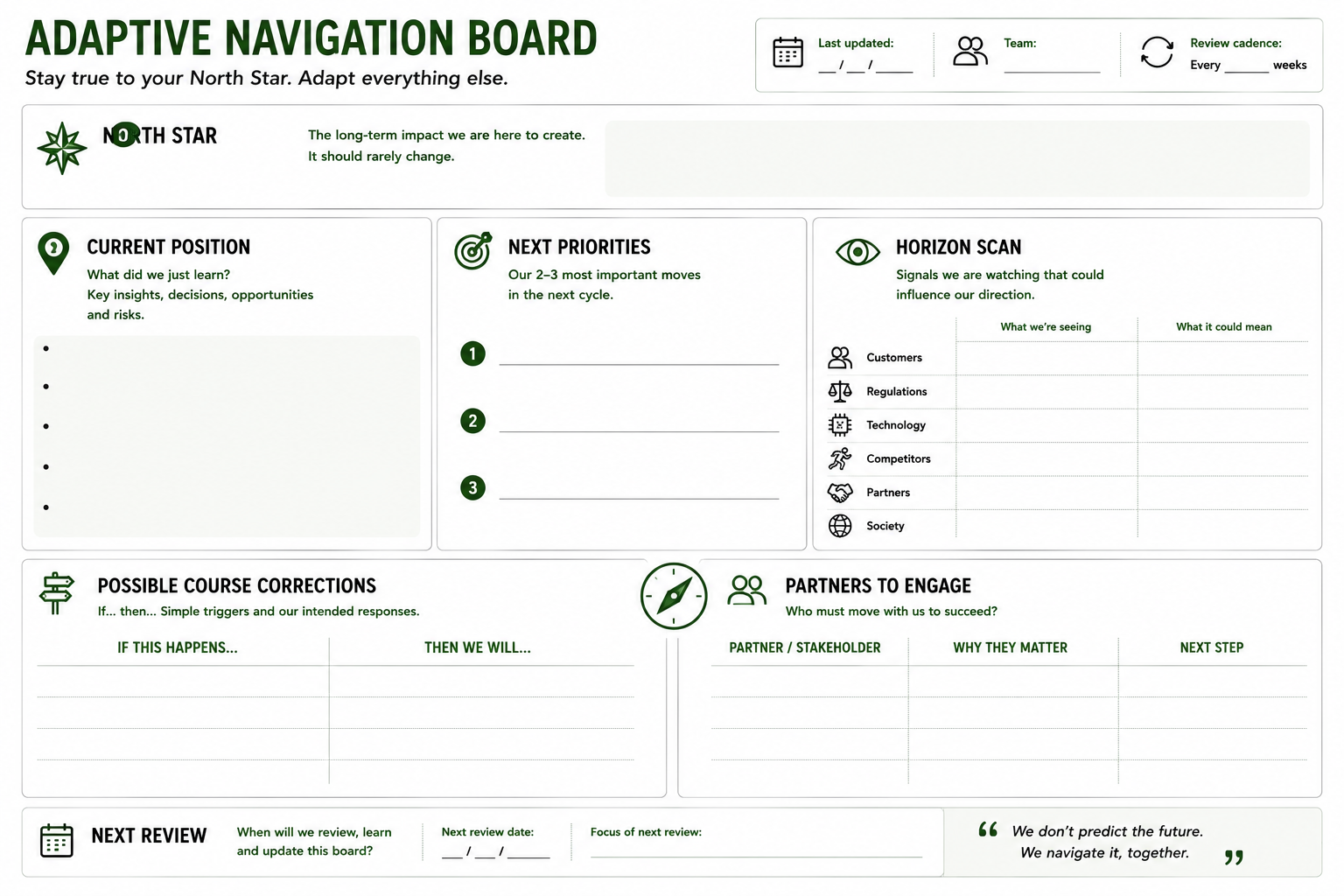The image size is (1344, 896).
Task: Click the Current Position map pin icon
Action: [x=53, y=253]
